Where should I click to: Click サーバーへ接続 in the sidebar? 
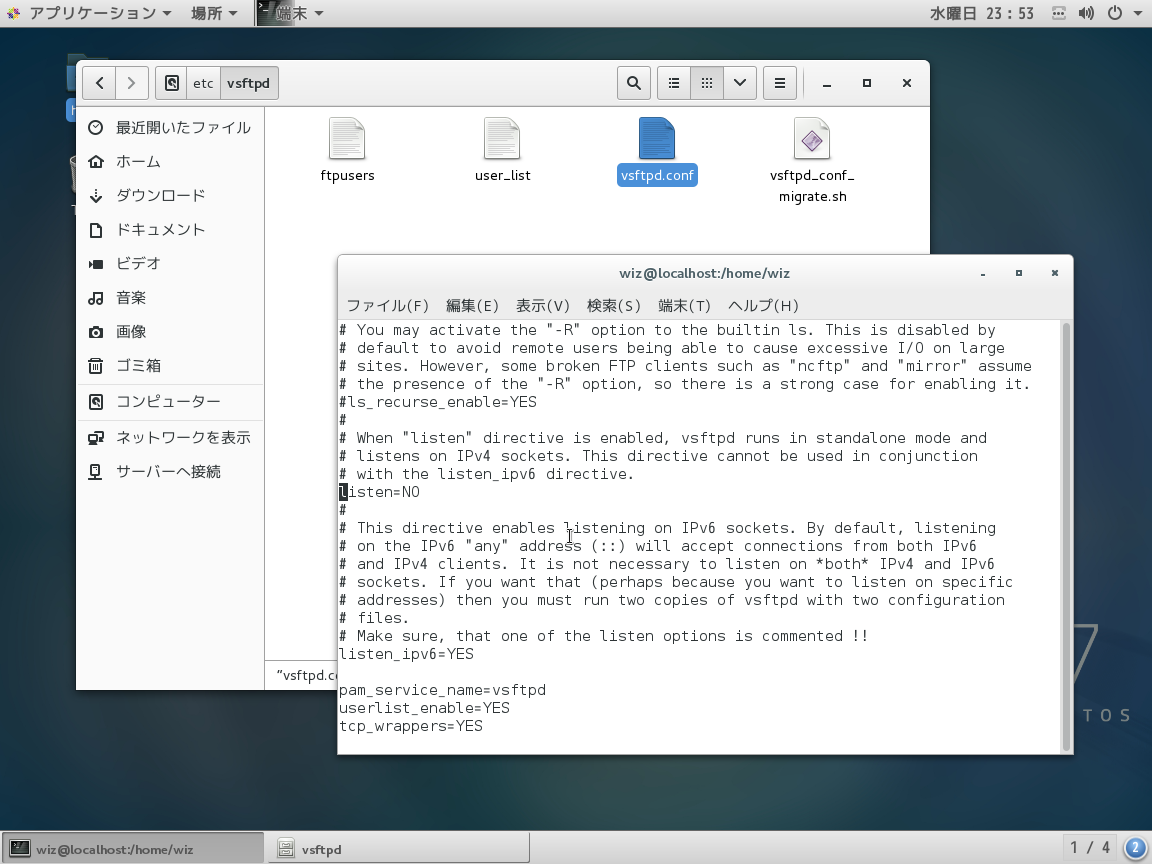(169, 472)
